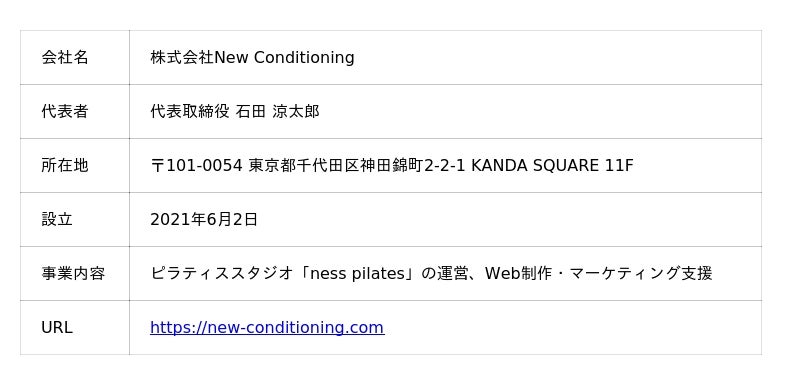800x385 pixels.
Task: Click the 会社名 label cell
Action: [74, 57]
